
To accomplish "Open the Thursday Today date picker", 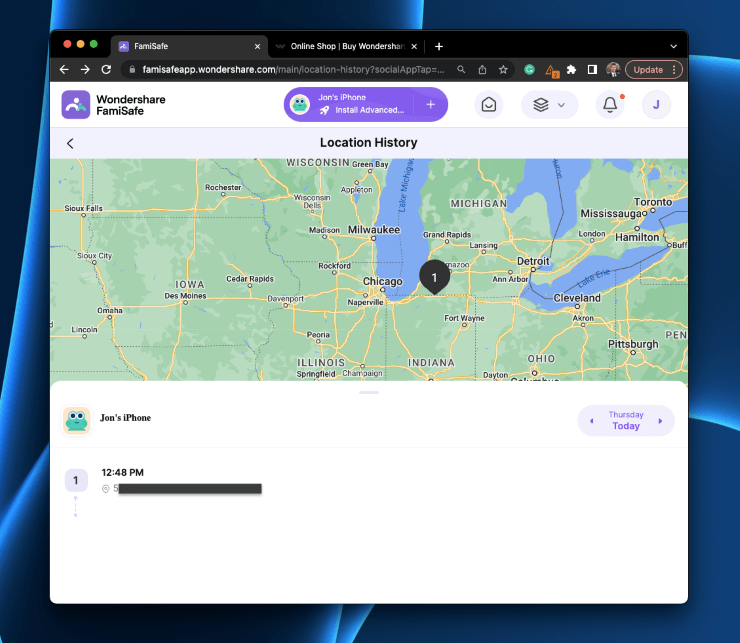I will (626, 420).
